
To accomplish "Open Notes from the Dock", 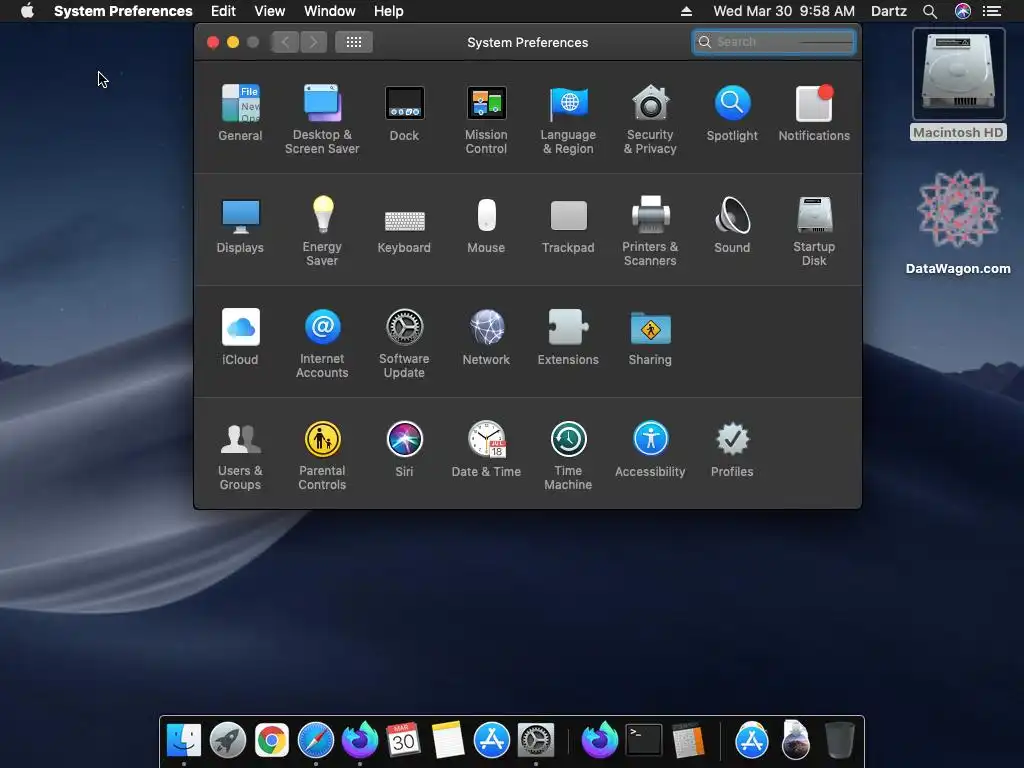I will [447, 740].
